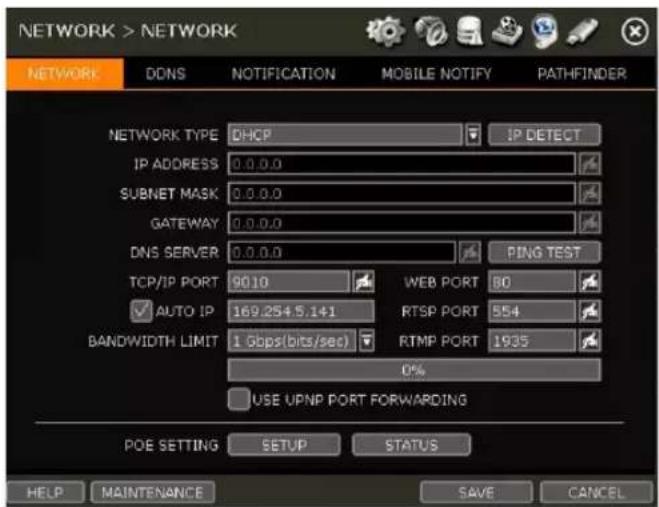659x507 pixels.
Task: Open keypad editor for WEB PORT
Action: pos(590,282)
